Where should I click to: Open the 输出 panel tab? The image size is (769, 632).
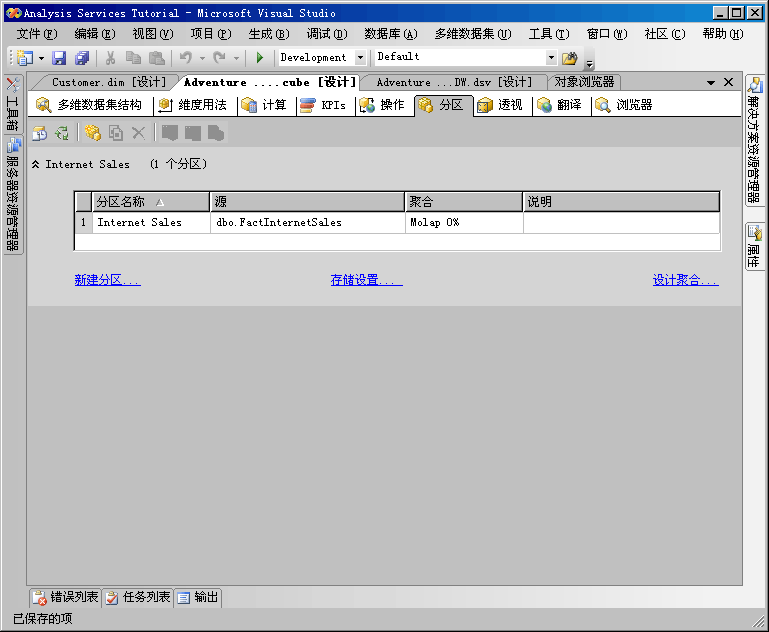click(198, 597)
